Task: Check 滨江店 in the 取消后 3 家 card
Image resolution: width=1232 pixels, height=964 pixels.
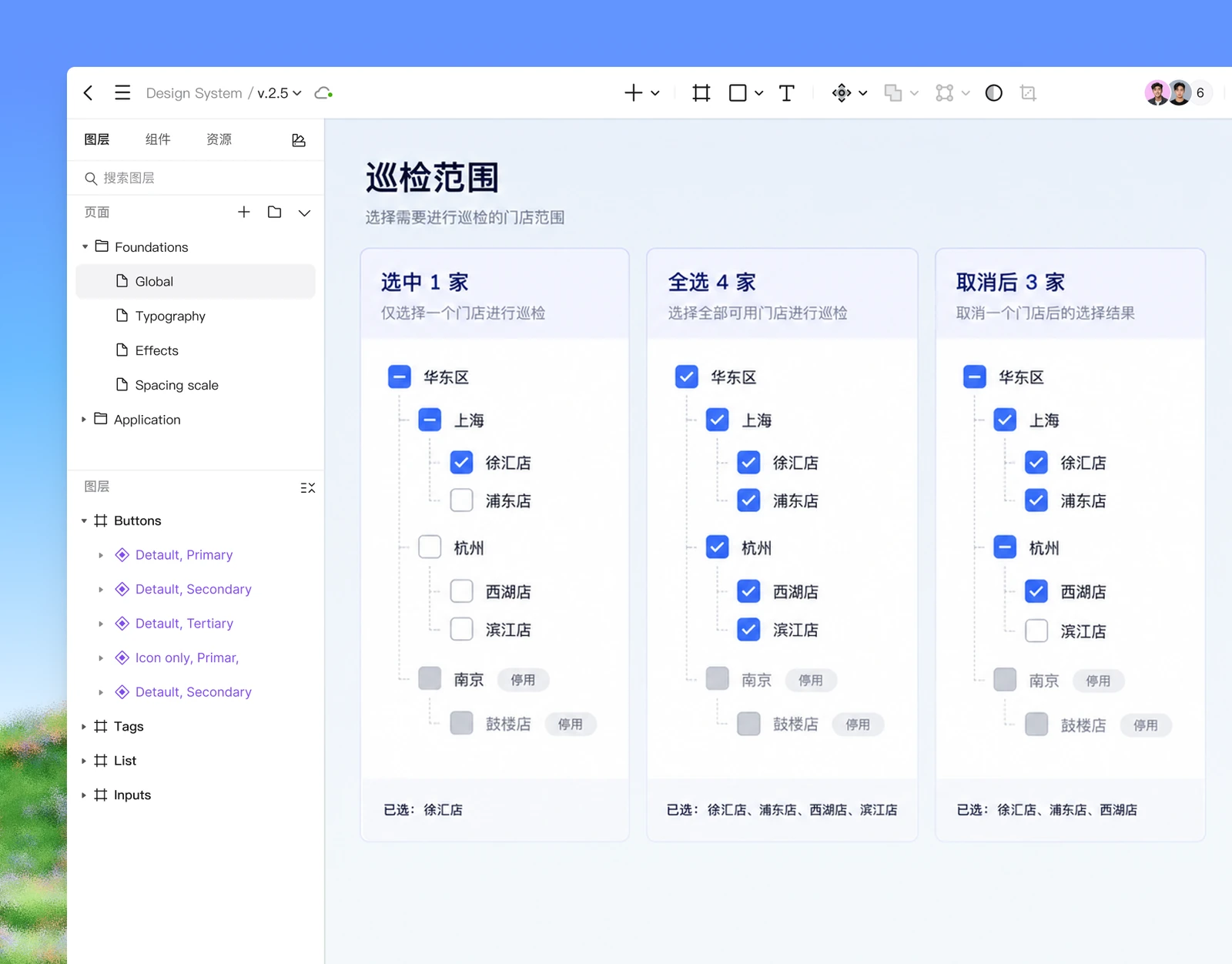Action: click(1036, 631)
